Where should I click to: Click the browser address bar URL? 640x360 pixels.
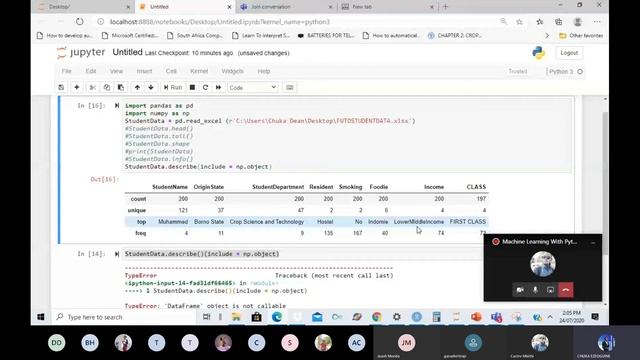220,22
